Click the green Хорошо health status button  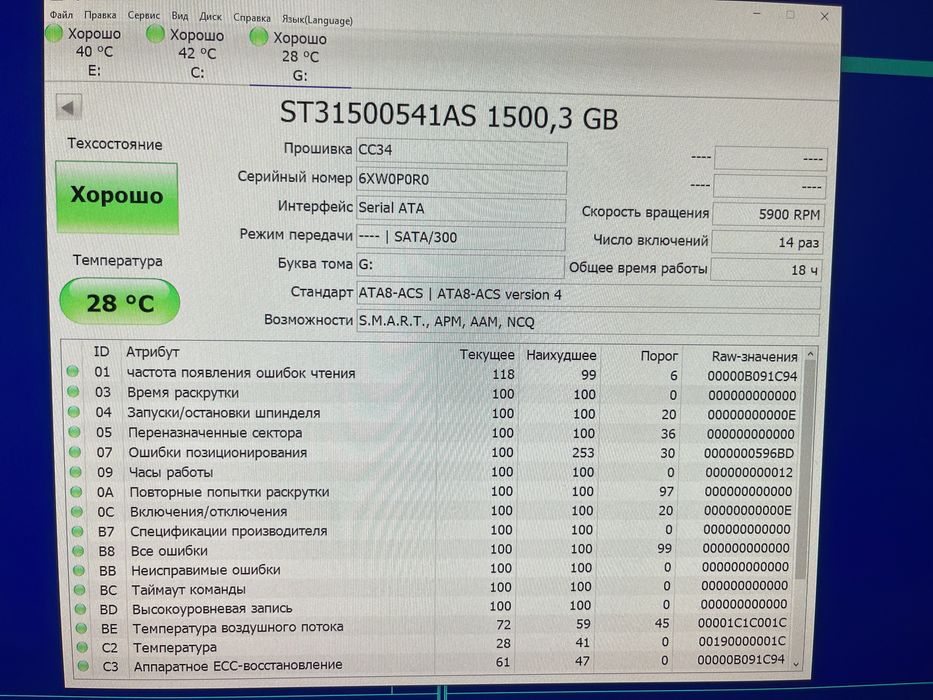pos(117,198)
